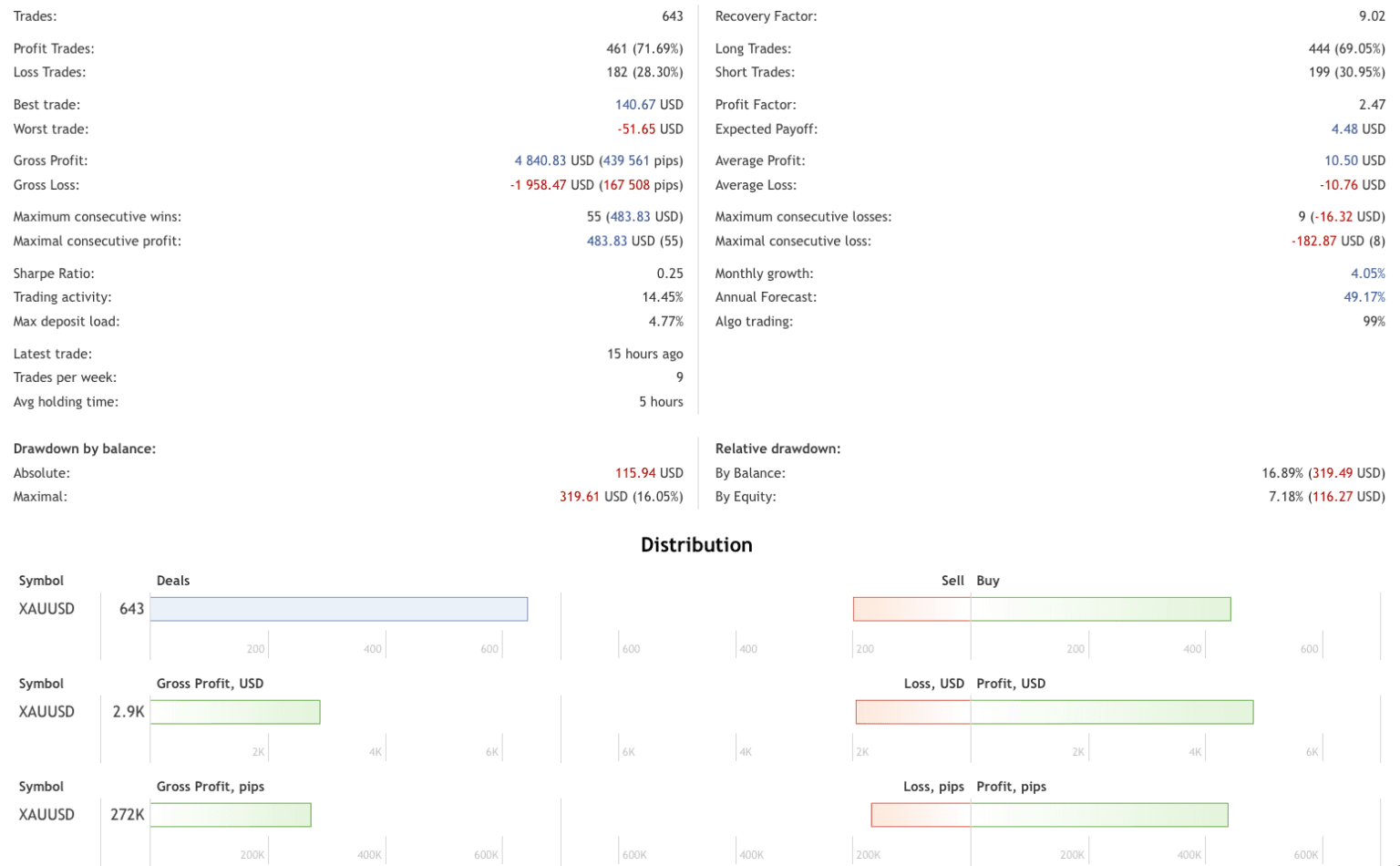
Task: Click the green Profit, pips bar
Action: tap(1099, 815)
